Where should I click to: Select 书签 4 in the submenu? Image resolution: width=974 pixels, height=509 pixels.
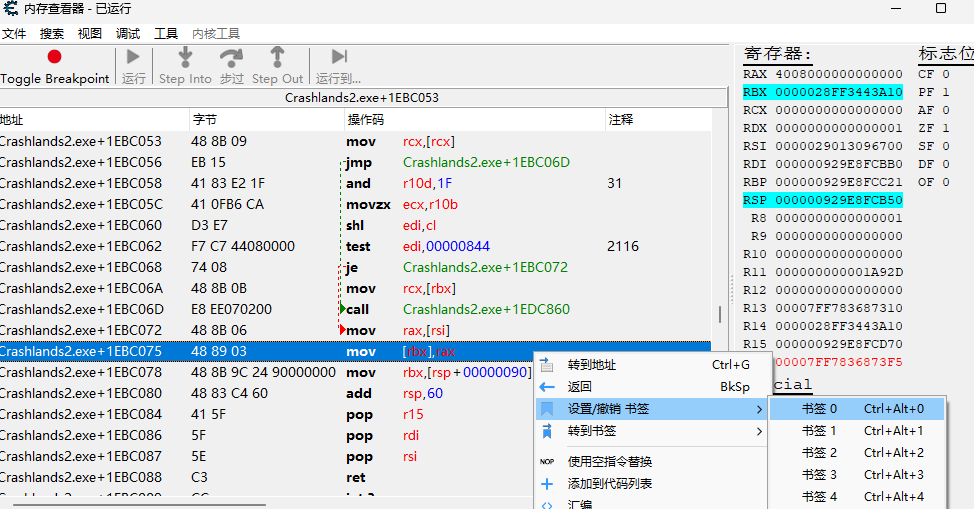click(857, 497)
